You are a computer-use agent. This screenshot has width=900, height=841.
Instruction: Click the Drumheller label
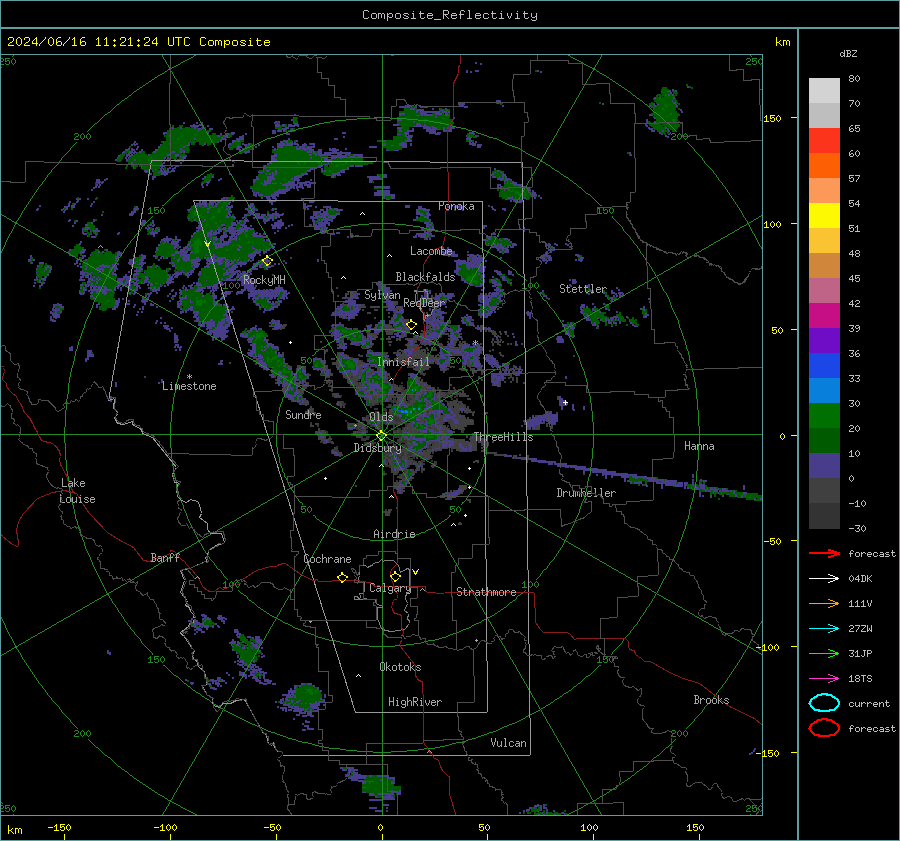click(x=586, y=493)
